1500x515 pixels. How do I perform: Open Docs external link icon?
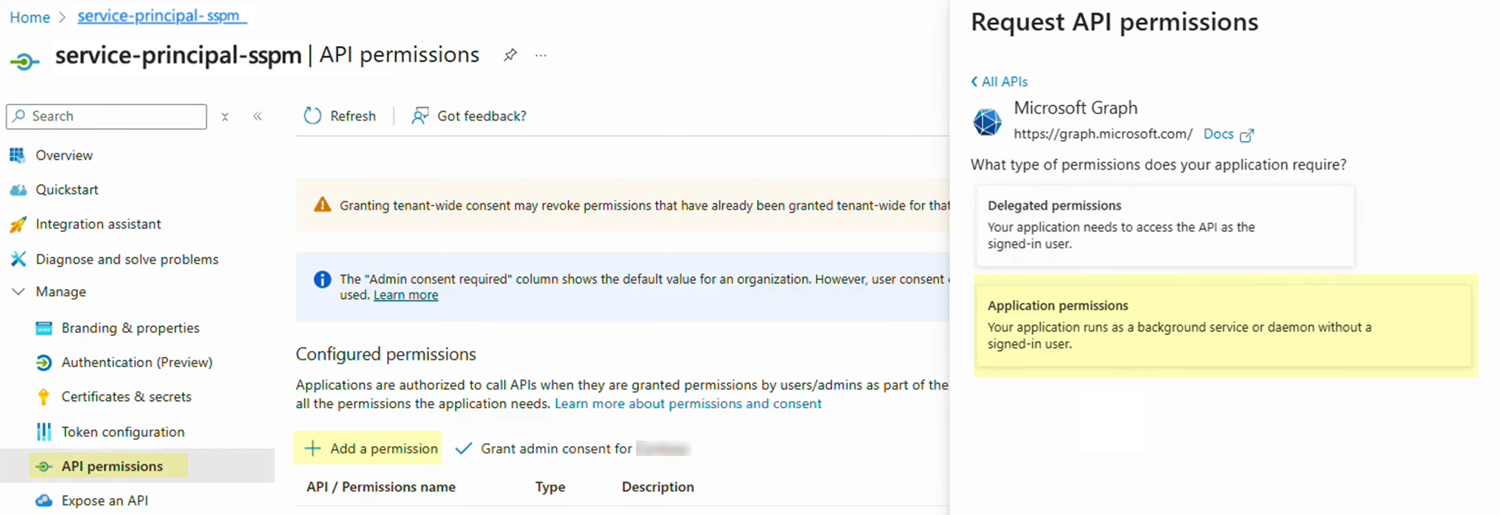(x=1246, y=135)
